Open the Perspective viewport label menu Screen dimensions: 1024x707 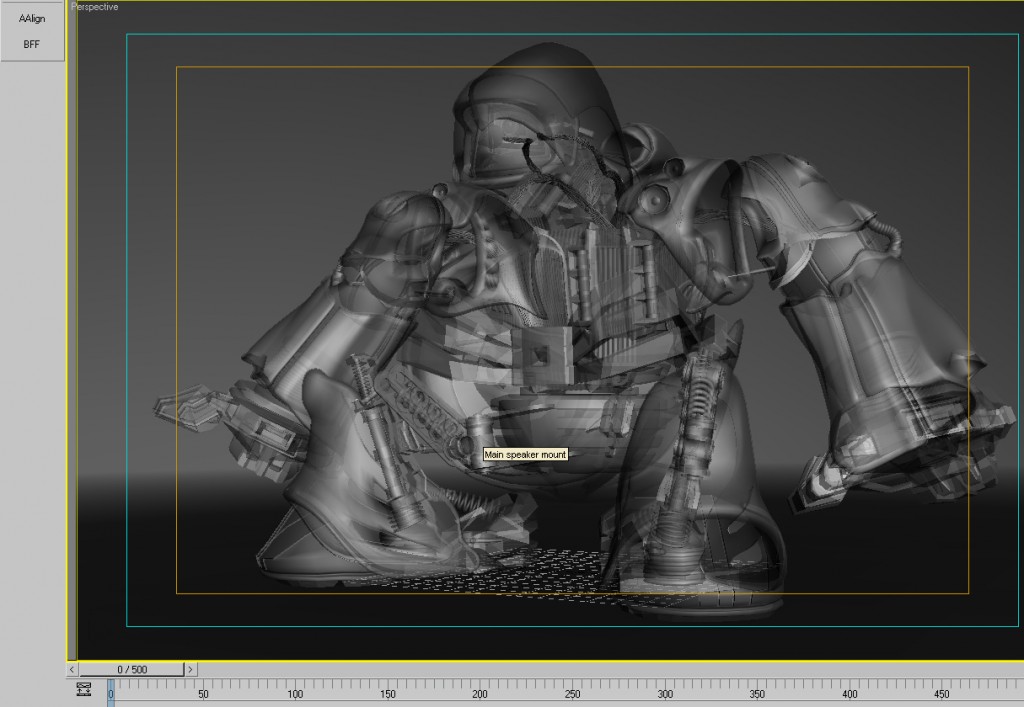(95, 7)
